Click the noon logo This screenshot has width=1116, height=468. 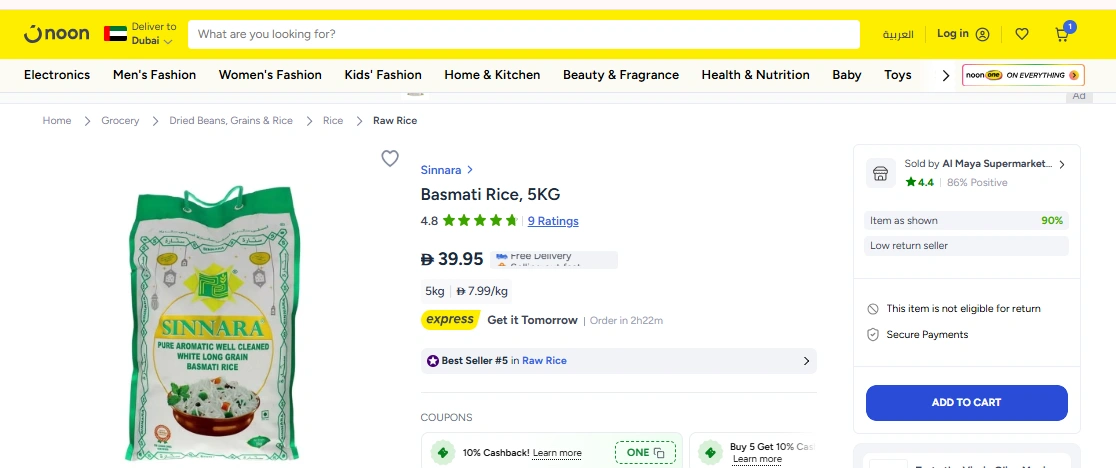pyautogui.click(x=56, y=34)
